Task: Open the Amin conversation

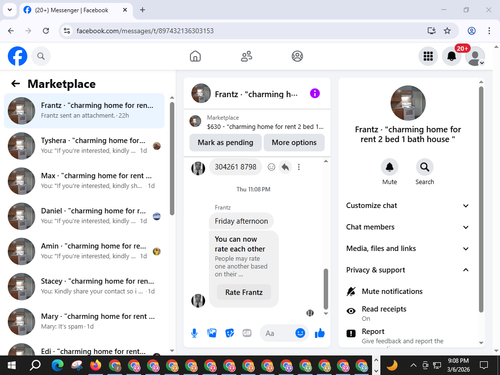Action: pos(84,251)
